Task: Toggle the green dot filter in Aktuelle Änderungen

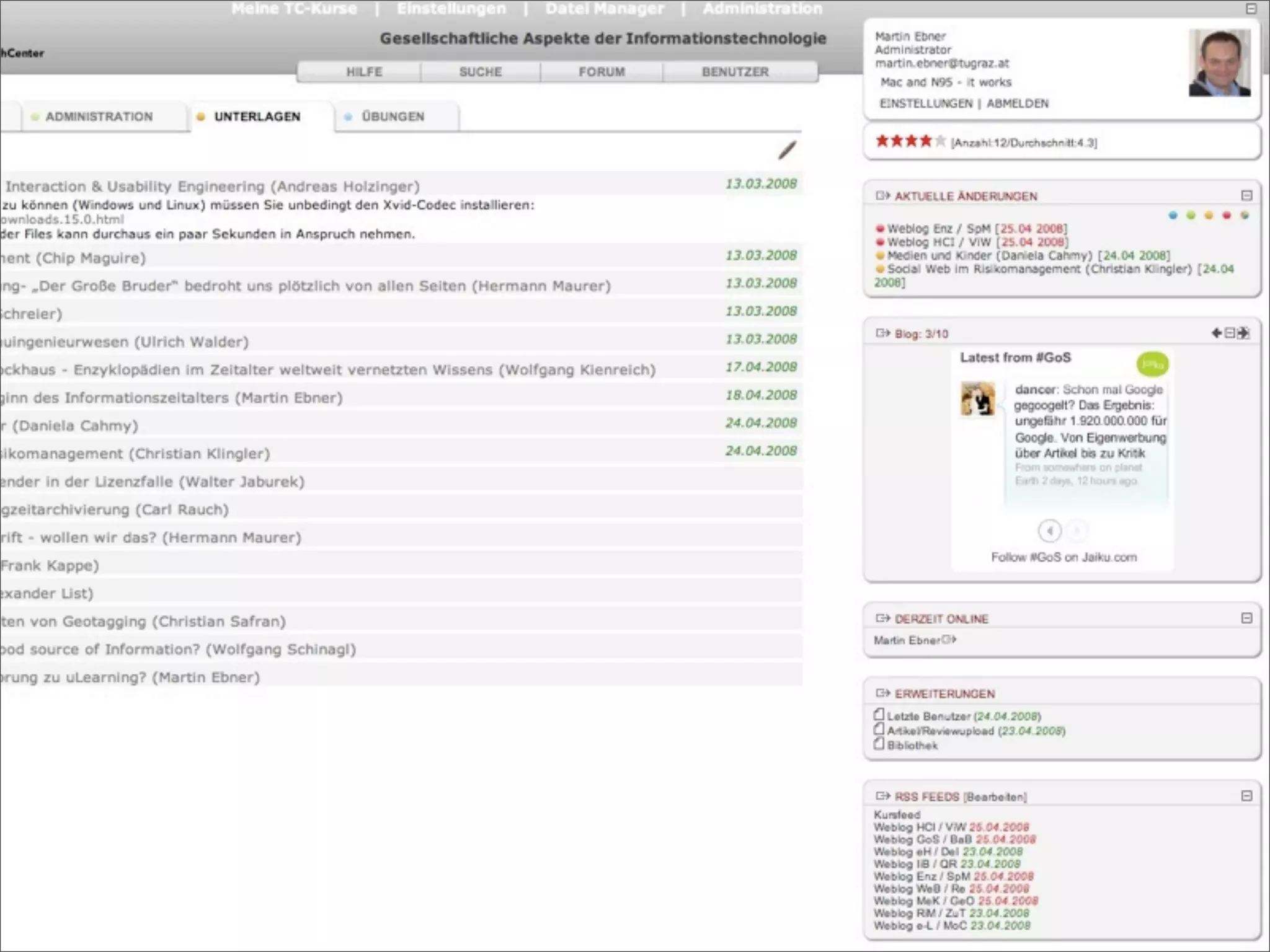Action: pos(1191,216)
